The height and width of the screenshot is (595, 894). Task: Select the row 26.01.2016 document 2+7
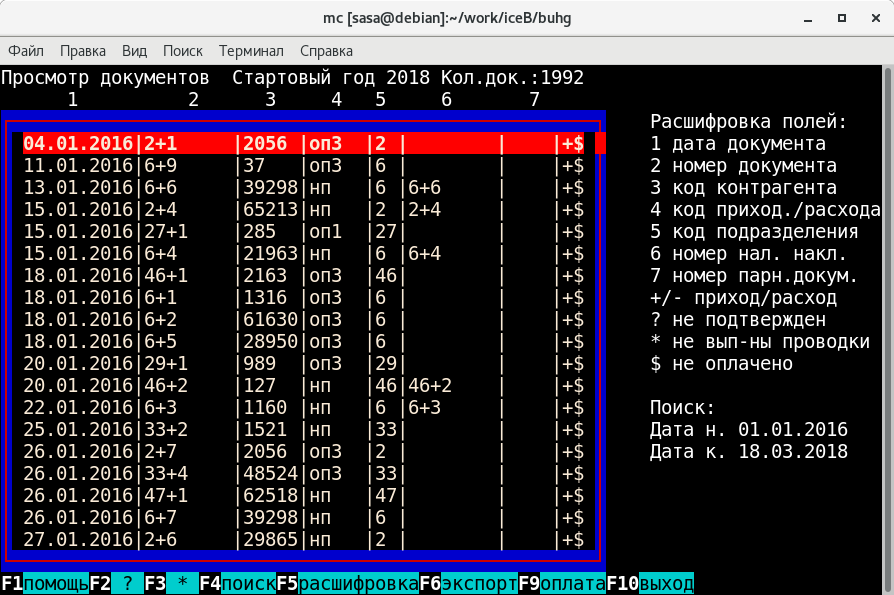(x=303, y=451)
